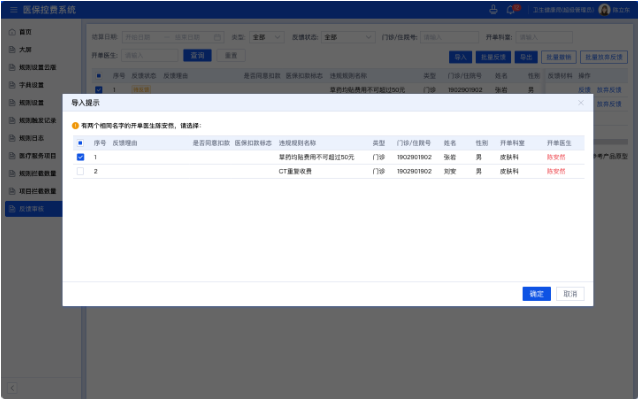640x400 pixels.
Task: Open the 类型 dropdown showing 全部
Action: [268, 37]
